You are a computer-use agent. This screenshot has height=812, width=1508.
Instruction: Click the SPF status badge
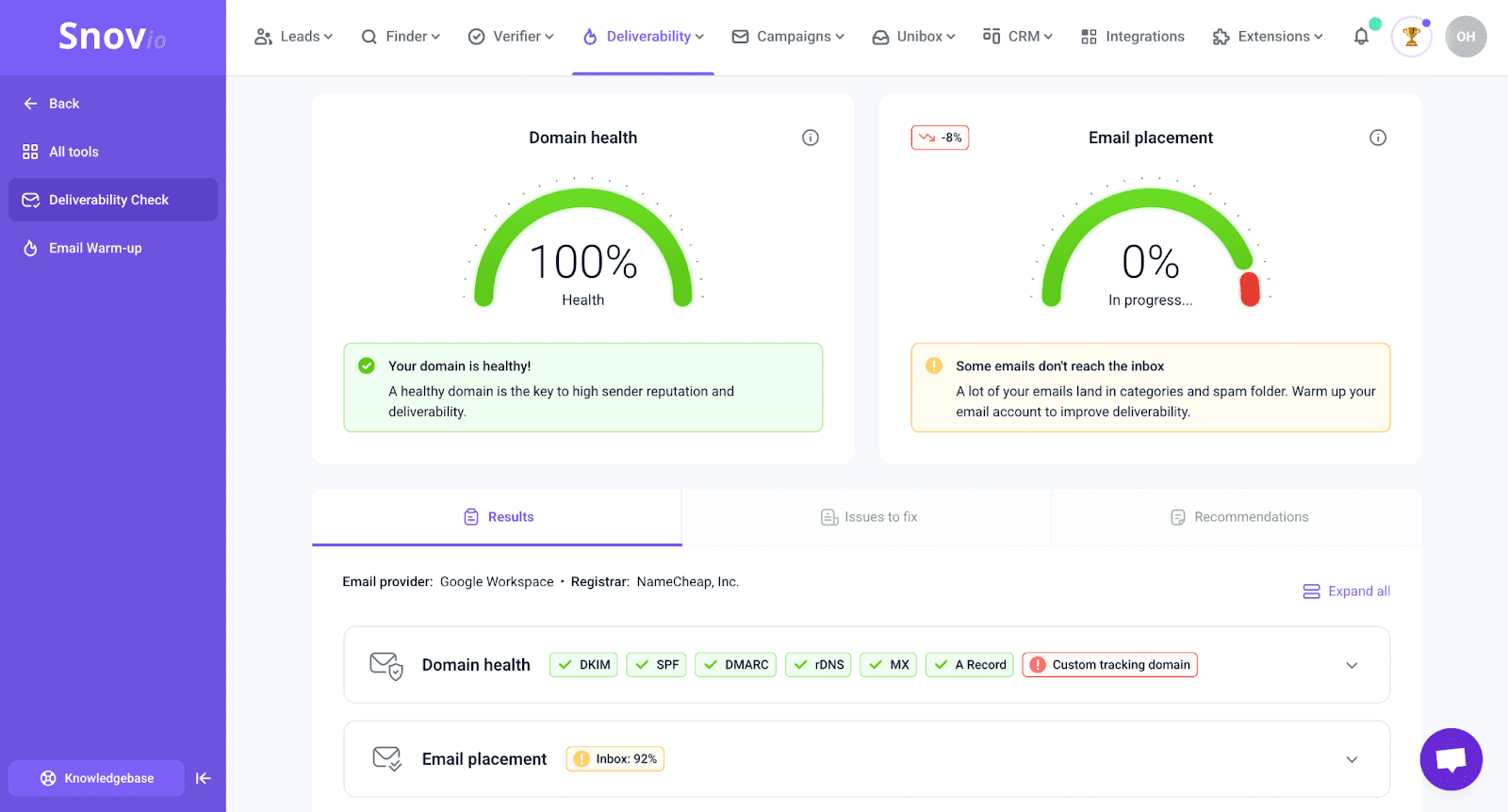click(656, 665)
